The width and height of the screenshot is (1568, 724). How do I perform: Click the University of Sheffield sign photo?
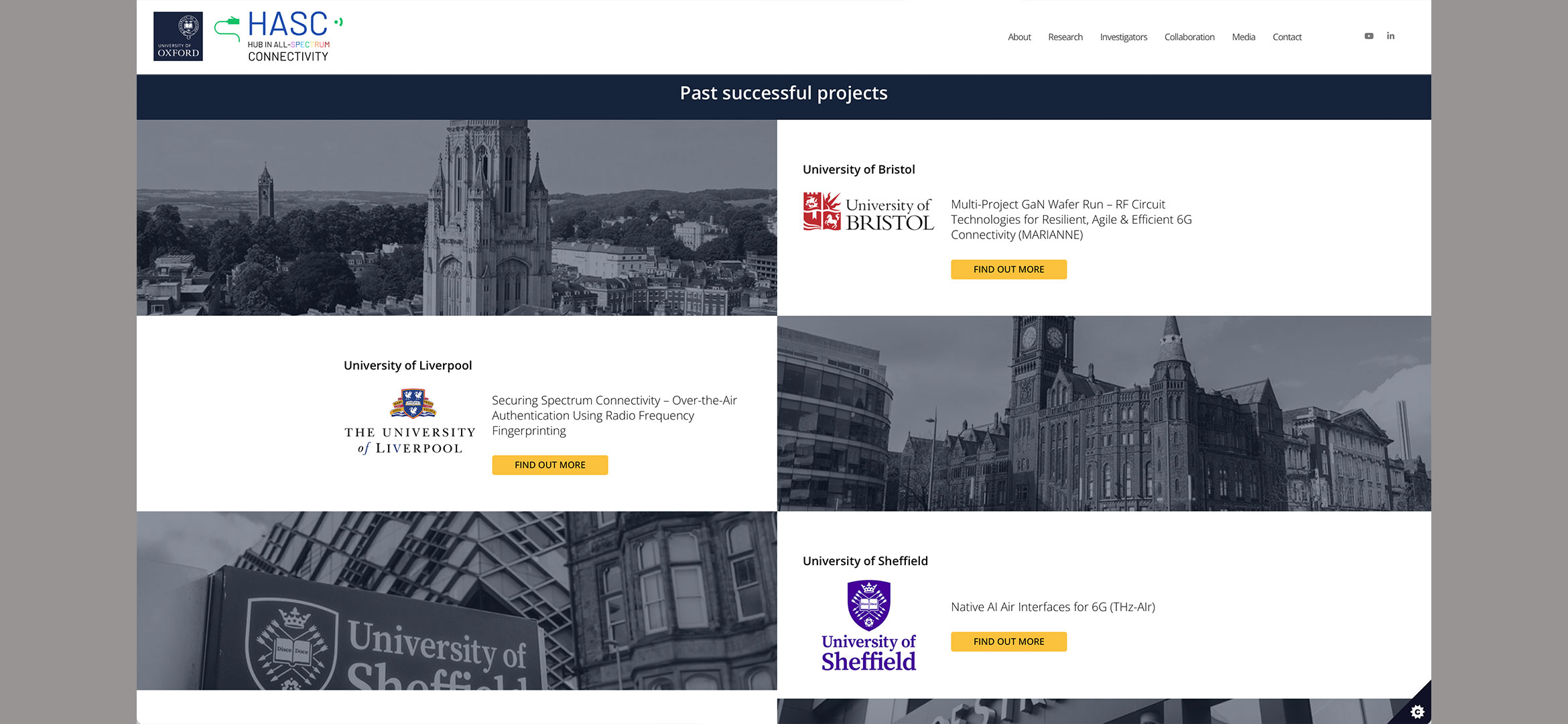click(x=456, y=601)
